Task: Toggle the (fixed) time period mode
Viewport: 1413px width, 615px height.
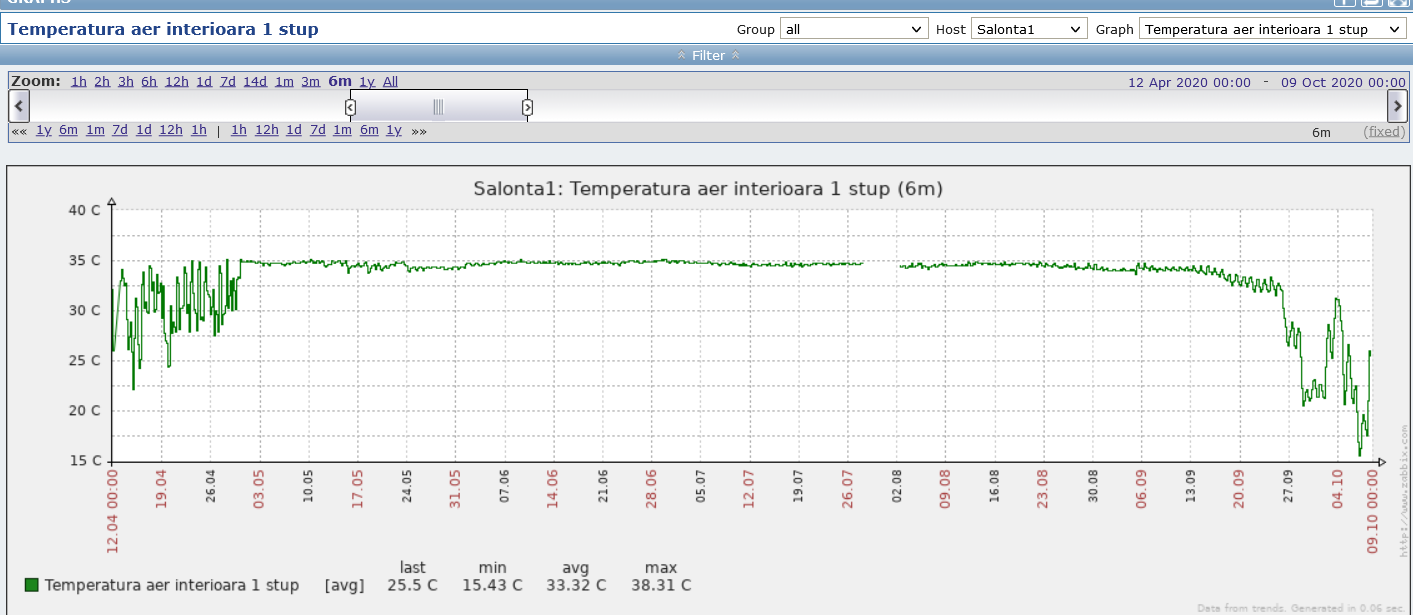Action: [x=1384, y=132]
